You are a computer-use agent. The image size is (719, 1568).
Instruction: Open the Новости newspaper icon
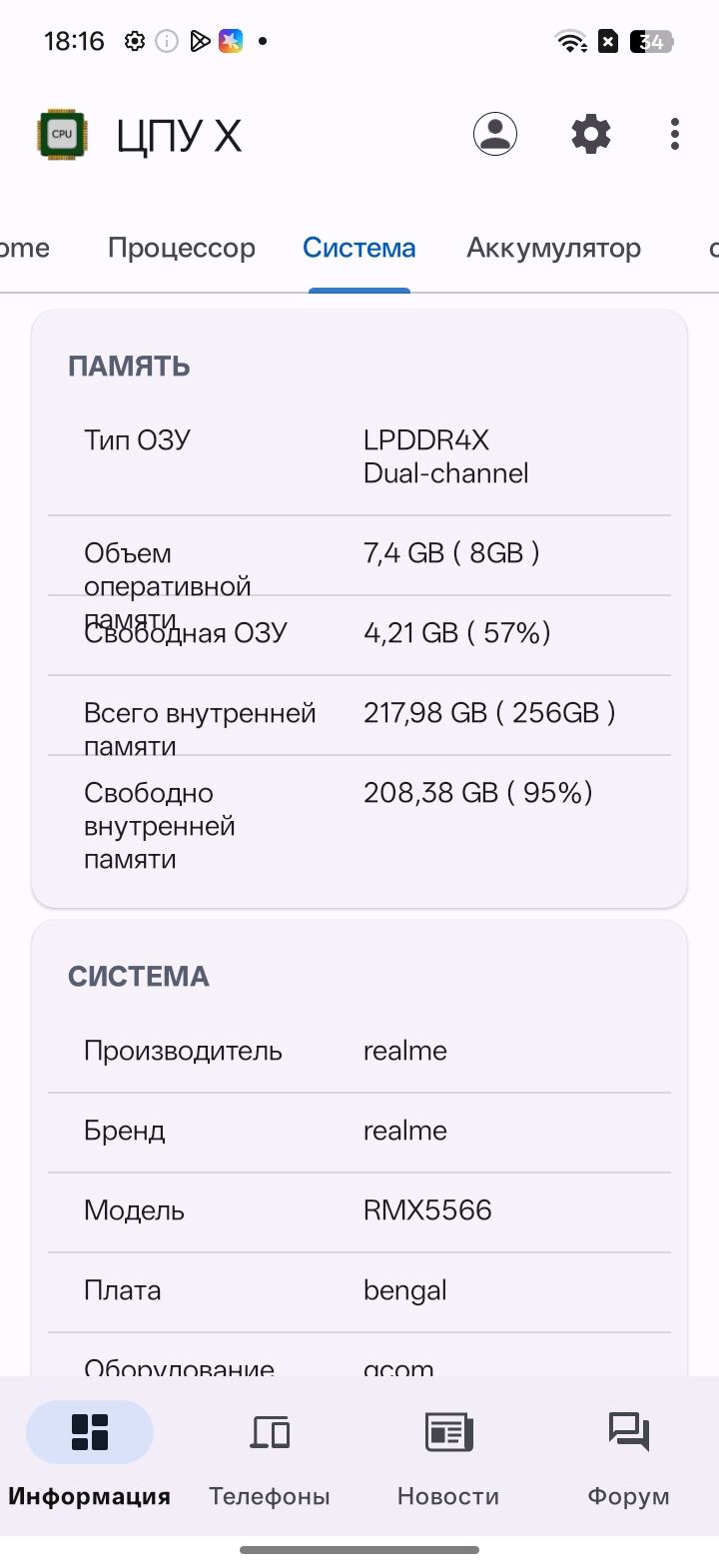448,1431
